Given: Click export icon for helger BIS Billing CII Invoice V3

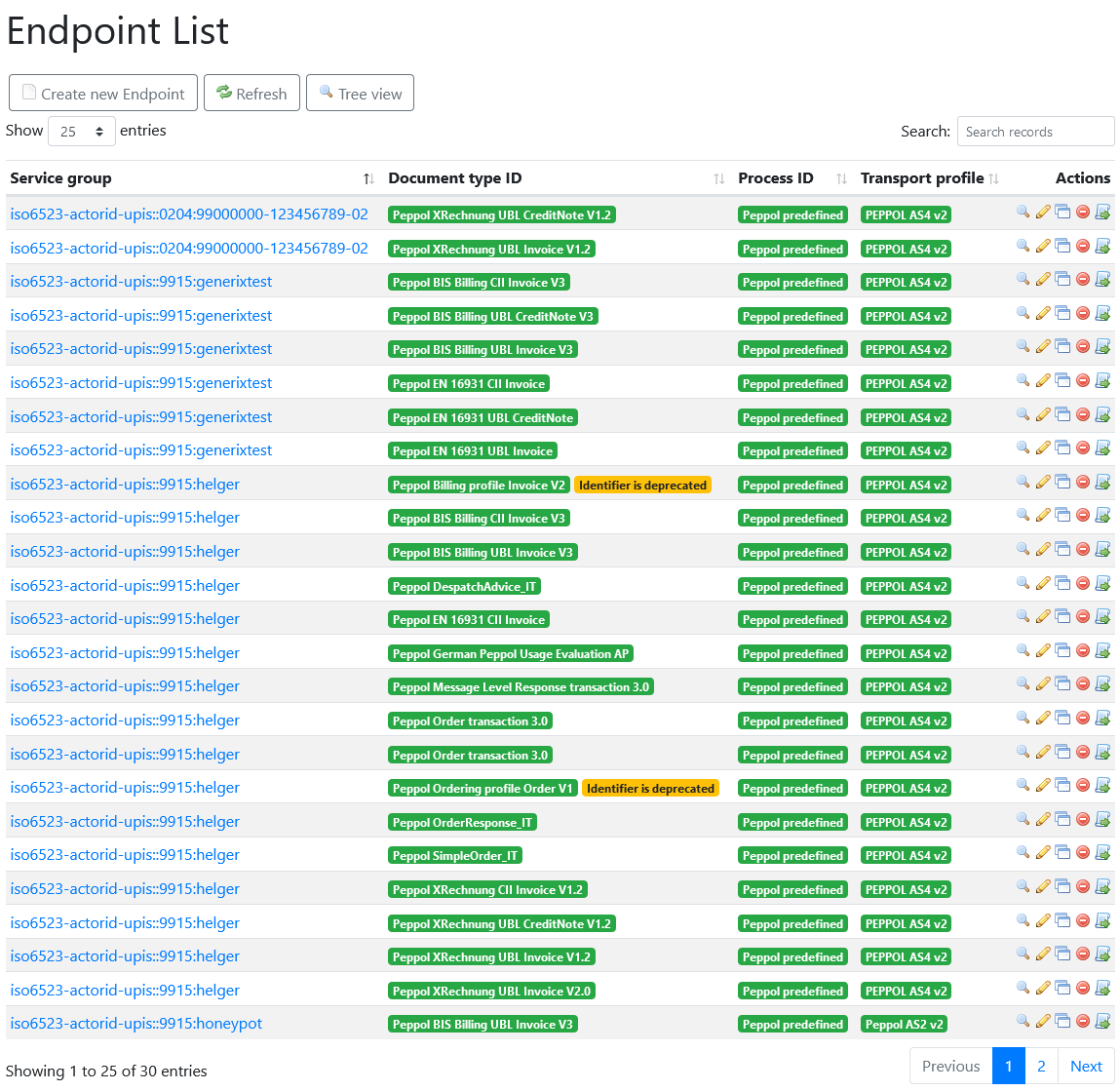Looking at the screenshot, I should coord(1102,515).
